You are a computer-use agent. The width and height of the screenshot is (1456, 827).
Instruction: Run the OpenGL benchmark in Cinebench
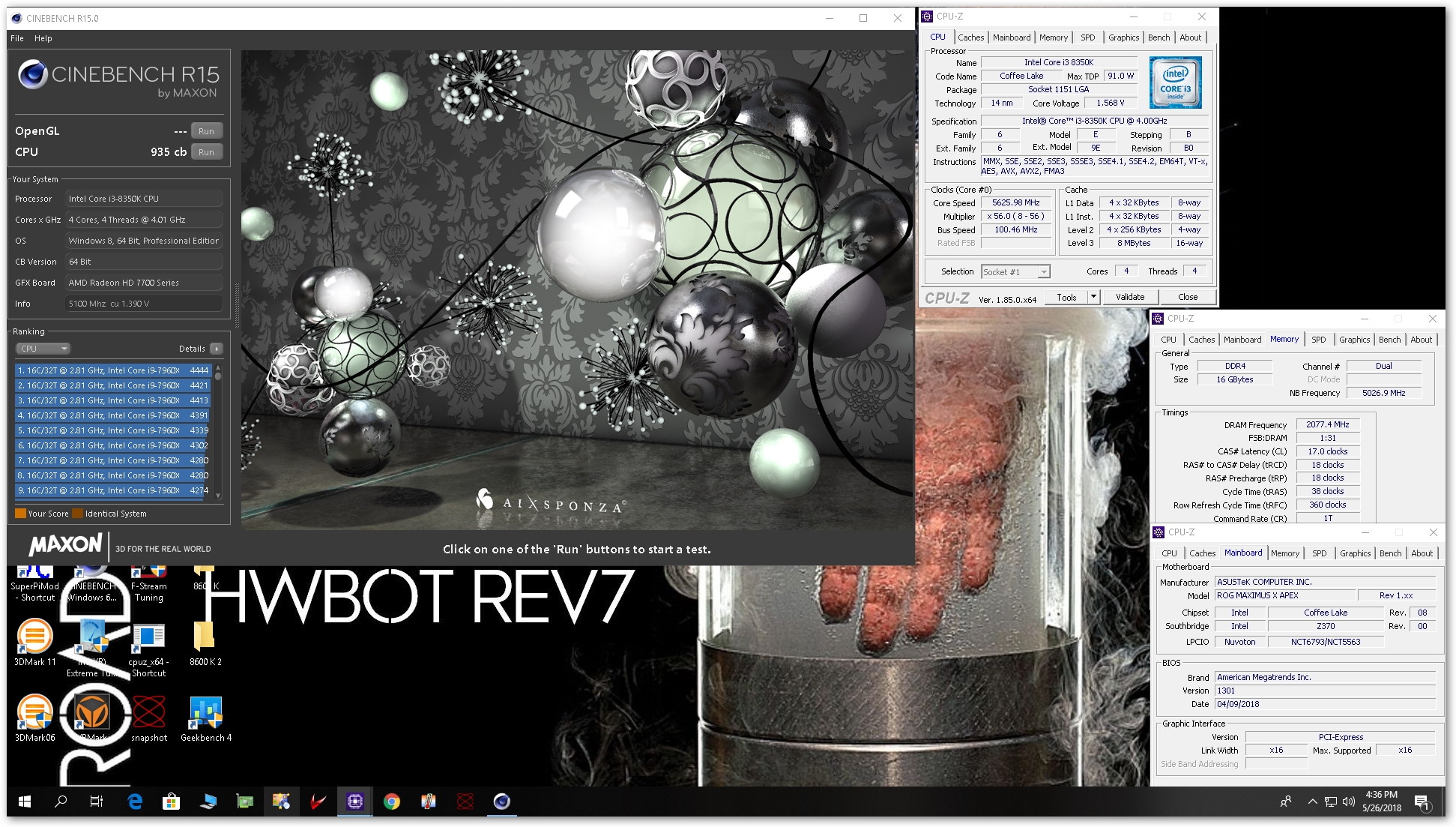206,131
